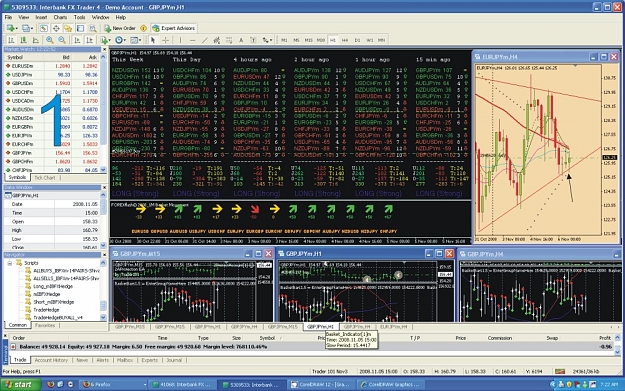Select the Horizontal Line drawing tool
625x391 pixels.
click(x=193, y=40)
